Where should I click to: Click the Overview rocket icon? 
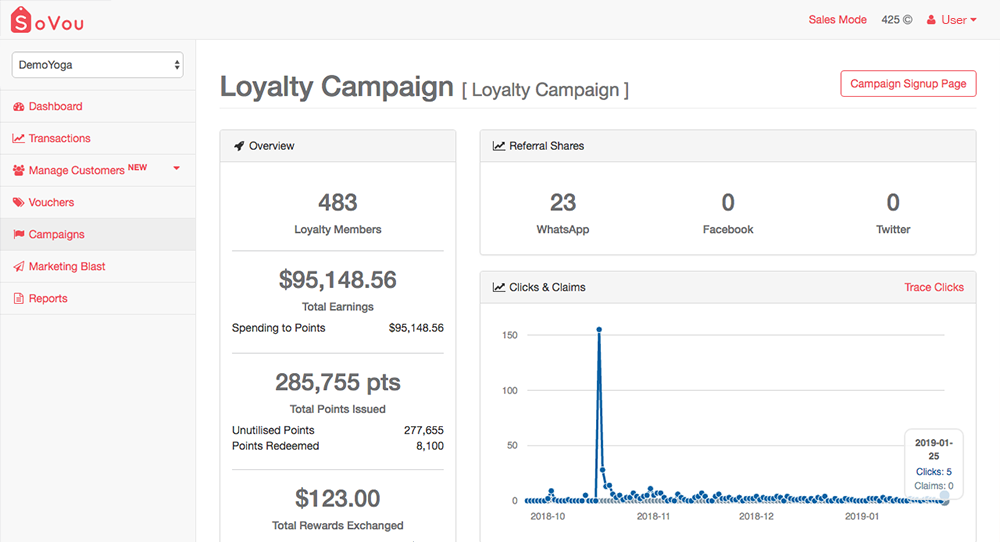point(239,146)
